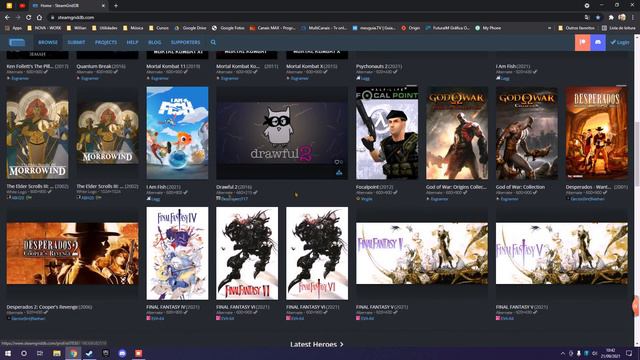Open a new browser tab with plus
The image size is (640, 360).
(x=116, y=6)
